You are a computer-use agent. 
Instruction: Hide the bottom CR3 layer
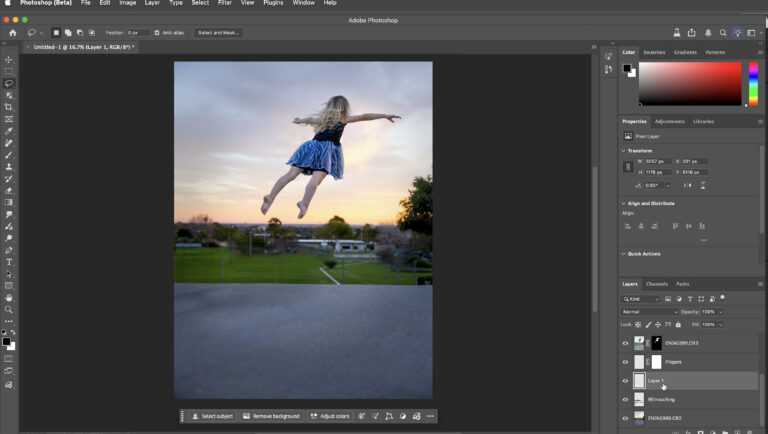pyautogui.click(x=625, y=418)
